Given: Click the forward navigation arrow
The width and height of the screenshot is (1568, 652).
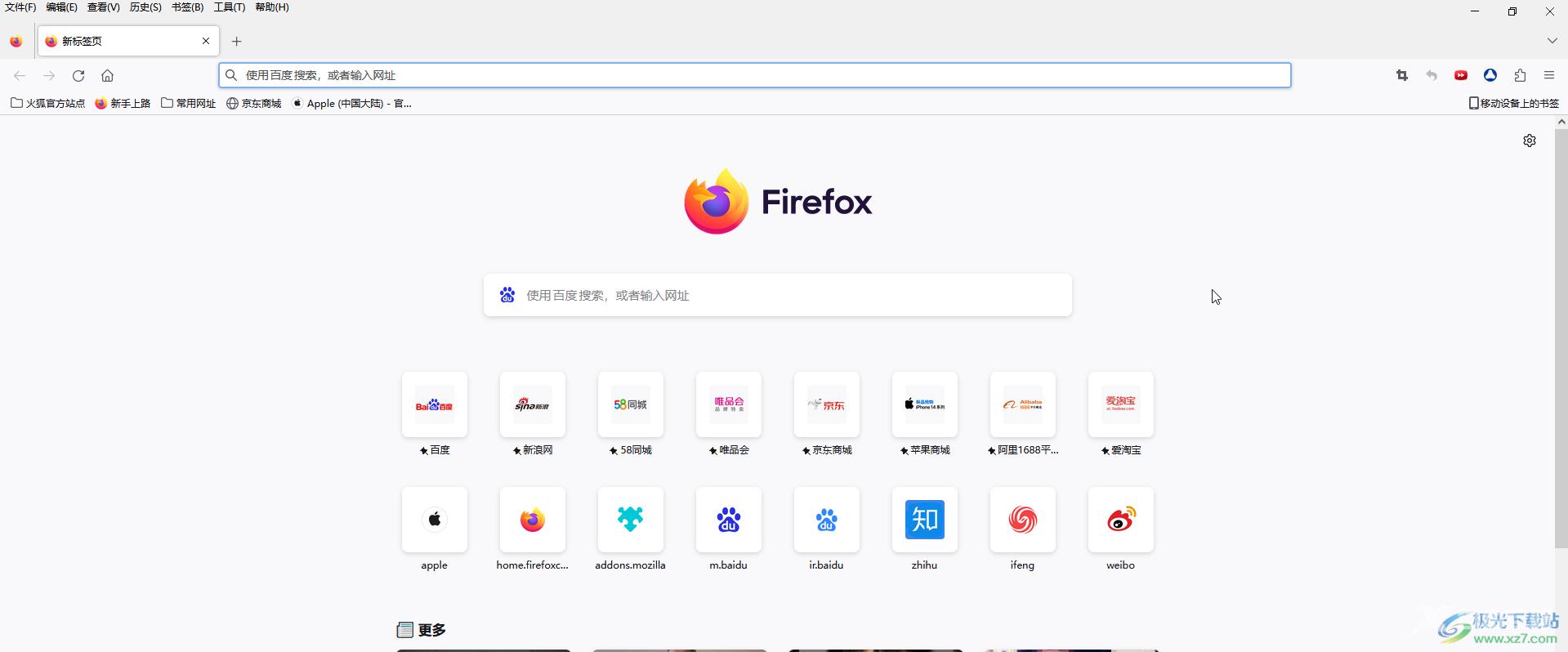Looking at the screenshot, I should pos(49,75).
